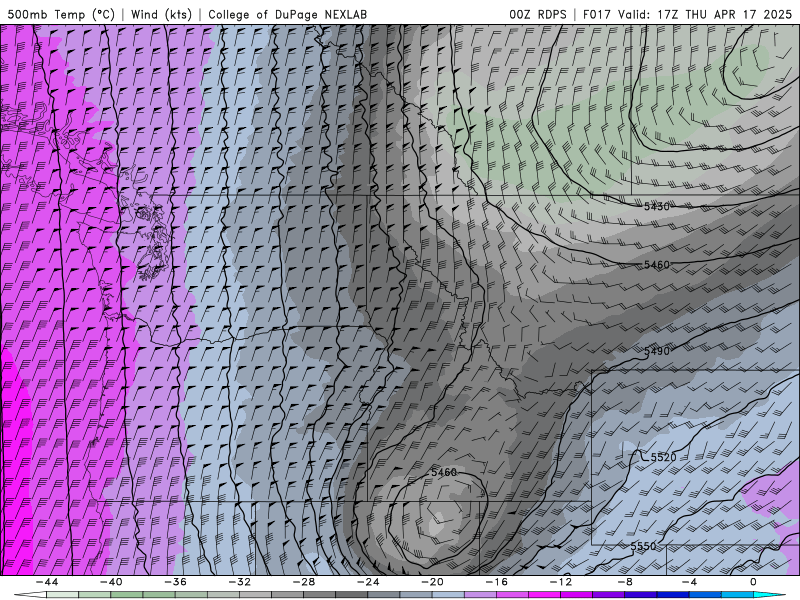
Task: Select the "College of DuPage NEXLAB" credit text
Action: pos(287,14)
